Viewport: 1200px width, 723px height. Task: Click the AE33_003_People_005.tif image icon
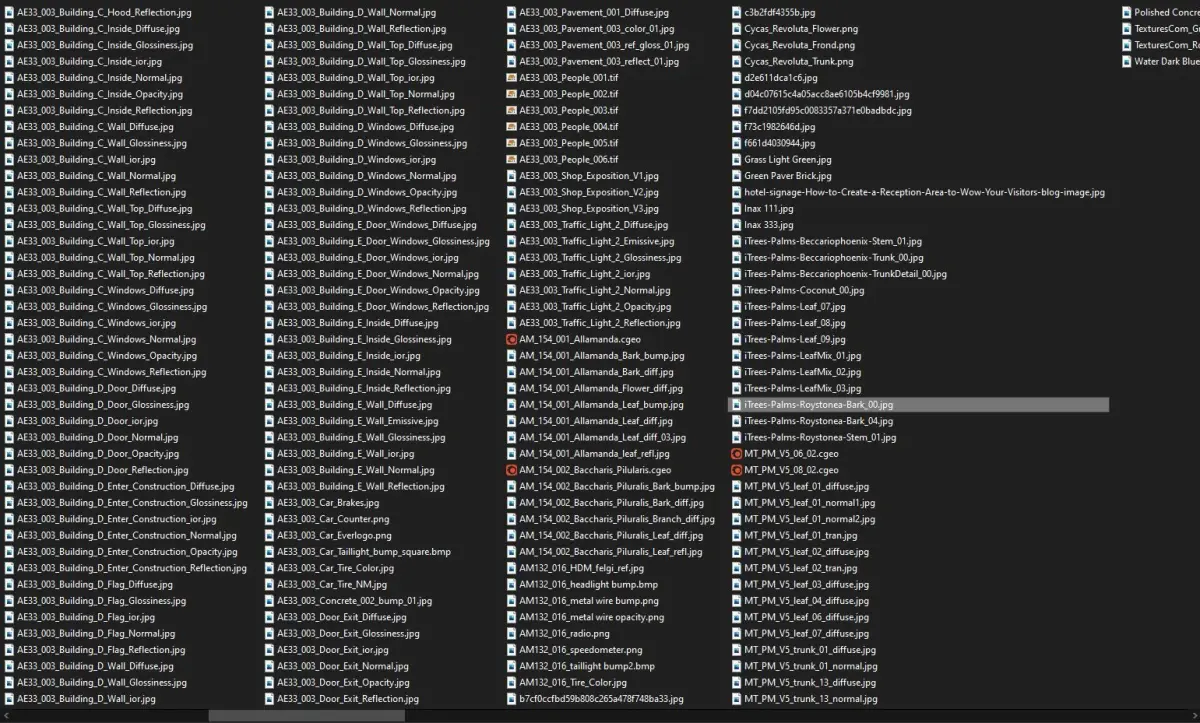[511, 143]
